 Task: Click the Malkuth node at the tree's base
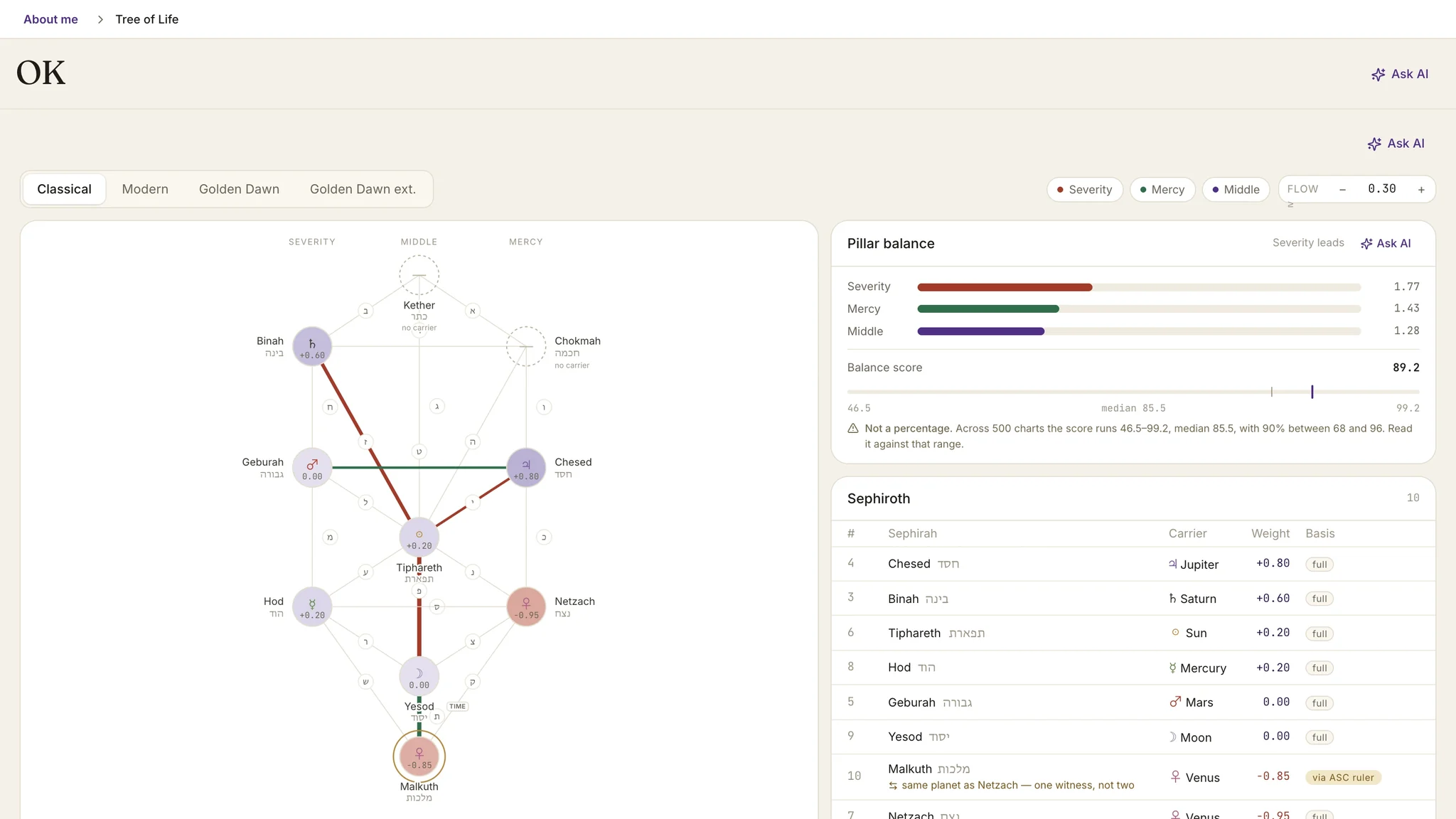tap(419, 756)
